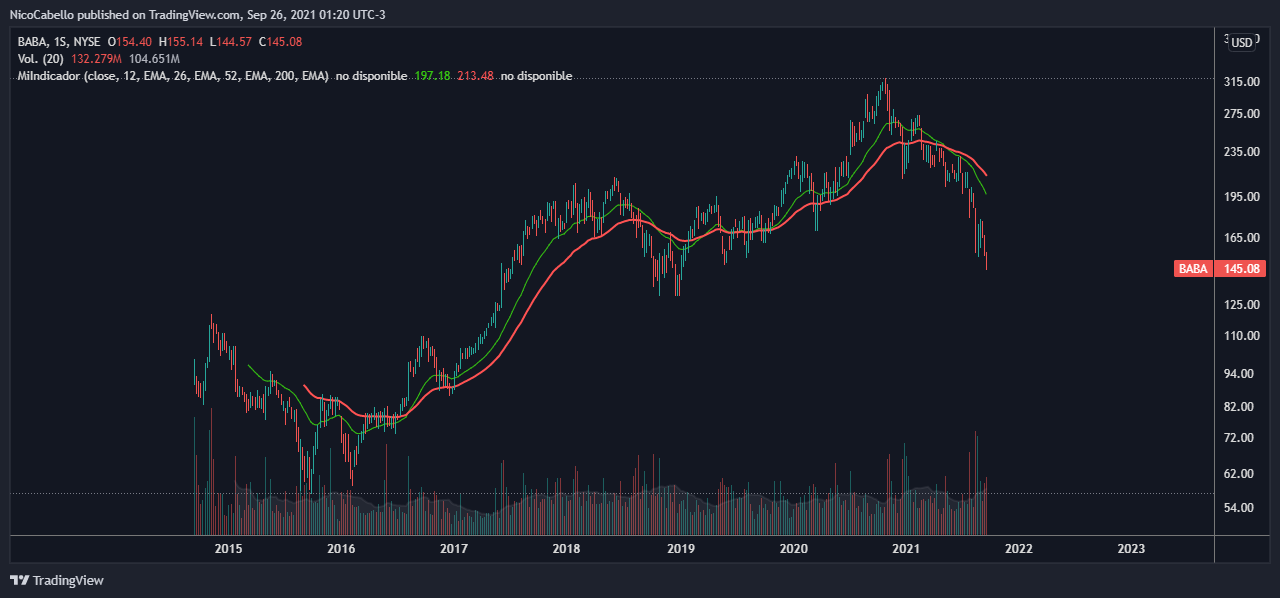Click the 195.00 price axis label
The width and height of the screenshot is (1280, 598).
coord(1241,197)
